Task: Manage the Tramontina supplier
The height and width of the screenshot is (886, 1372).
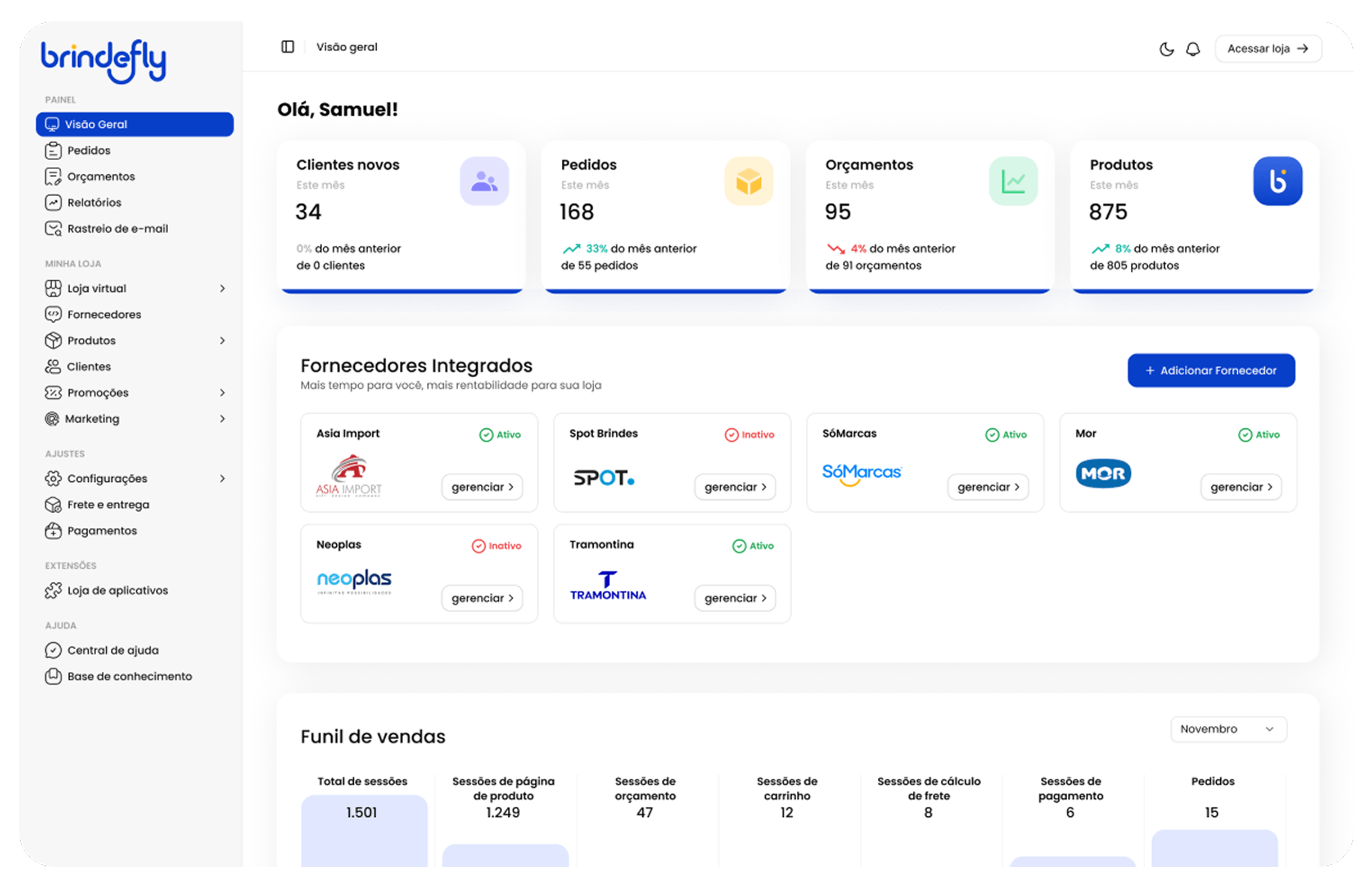Action: tap(735, 598)
